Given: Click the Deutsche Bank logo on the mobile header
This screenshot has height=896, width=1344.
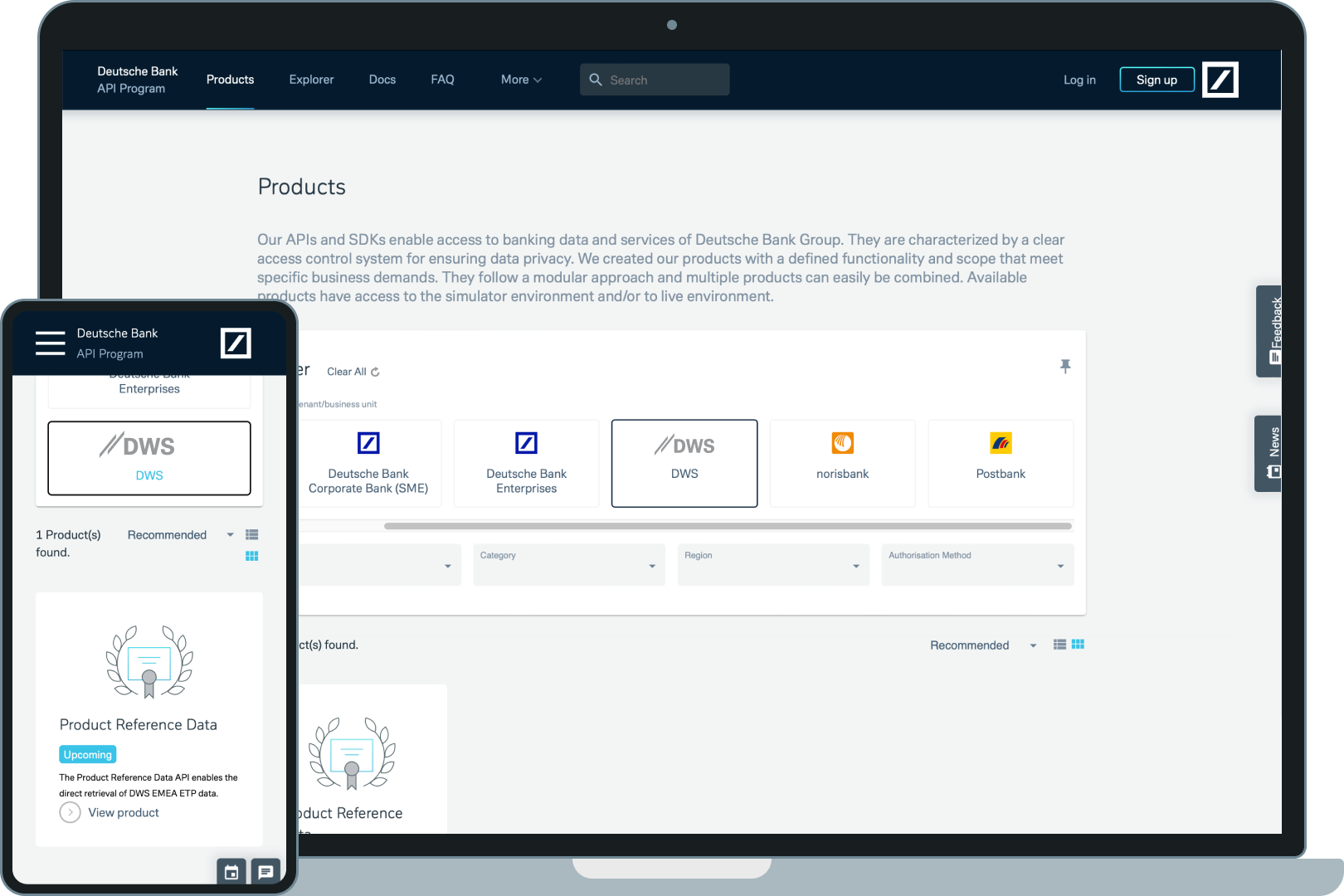Looking at the screenshot, I should 236,343.
